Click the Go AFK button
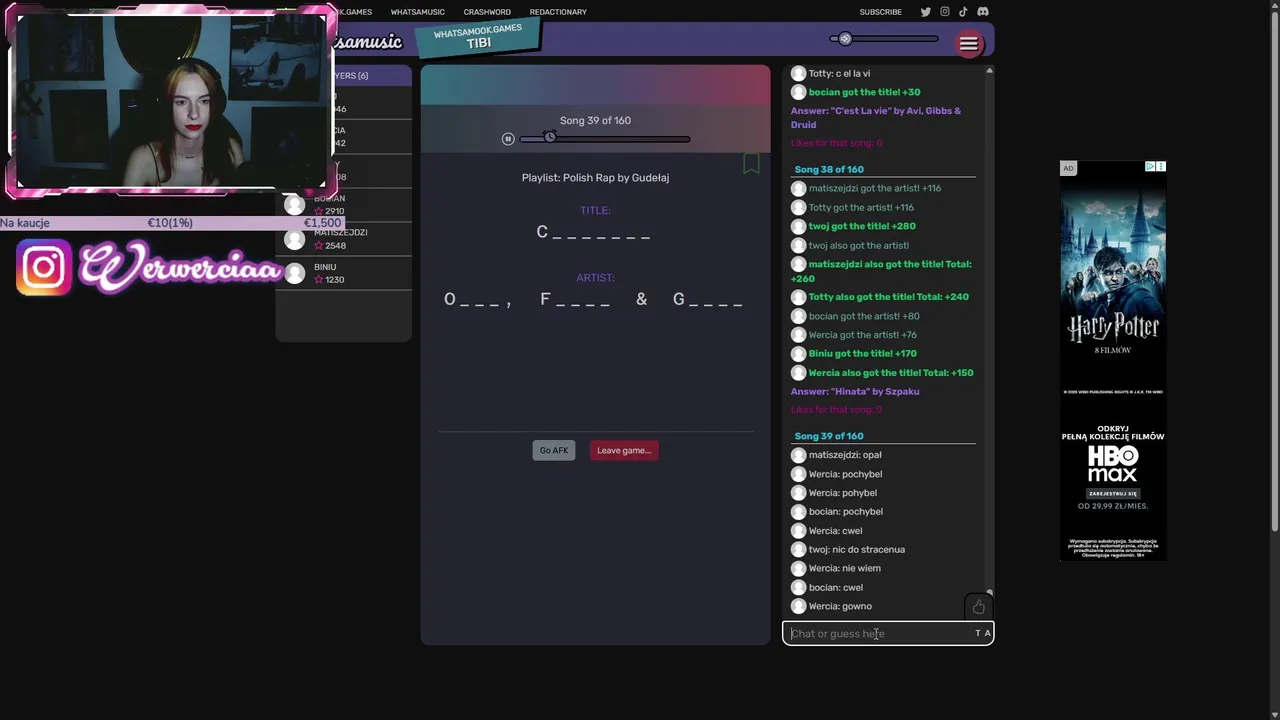The width and height of the screenshot is (1280, 720). (554, 450)
